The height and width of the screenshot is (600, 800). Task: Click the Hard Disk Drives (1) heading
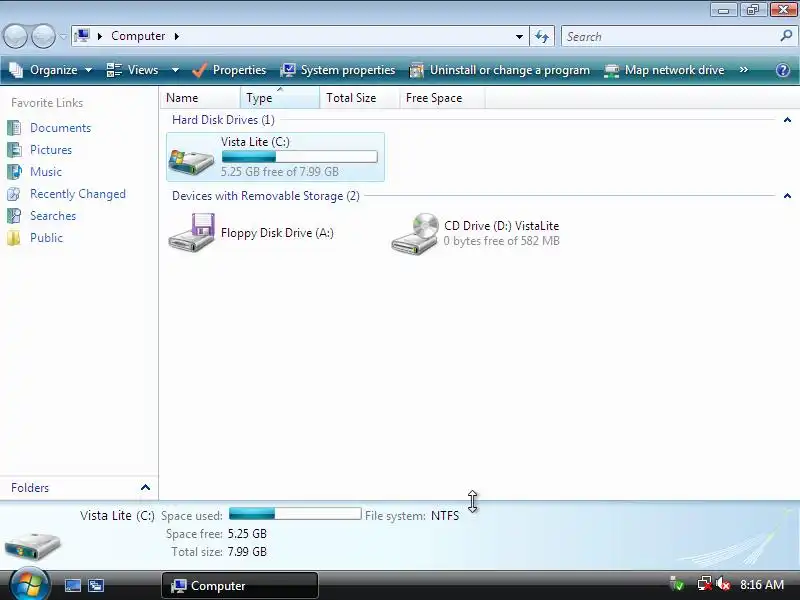click(x=223, y=120)
